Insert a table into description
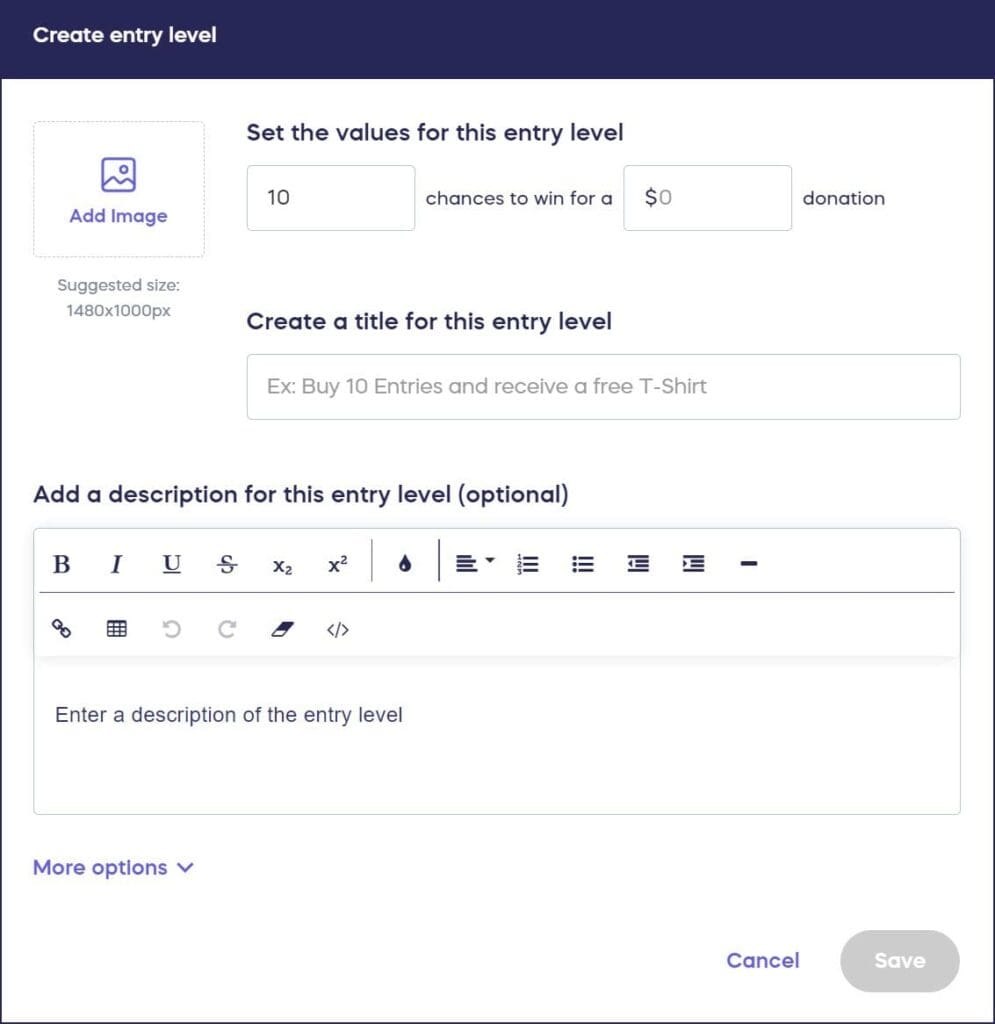The height and width of the screenshot is (1024, 995). pyautogui.click(x=116, y=629)
